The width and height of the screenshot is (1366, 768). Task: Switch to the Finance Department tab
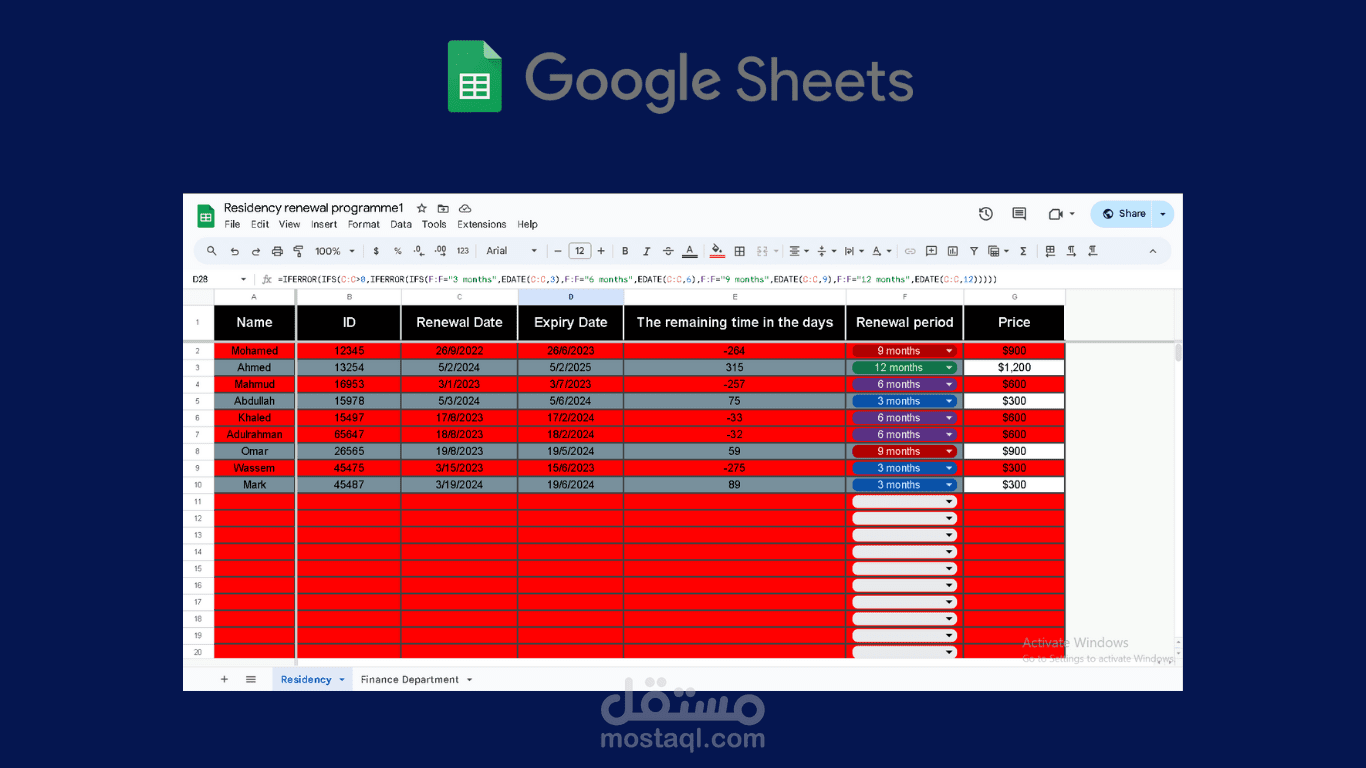click(x=416, y=680)
